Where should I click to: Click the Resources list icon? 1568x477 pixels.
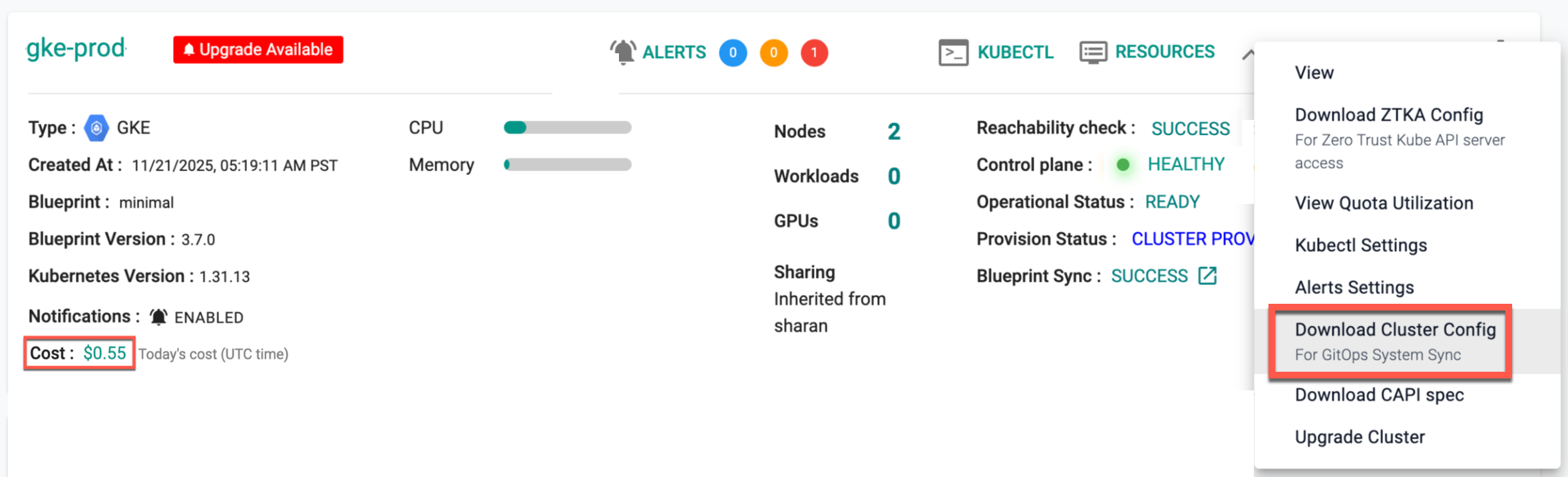click(1093, 52)
